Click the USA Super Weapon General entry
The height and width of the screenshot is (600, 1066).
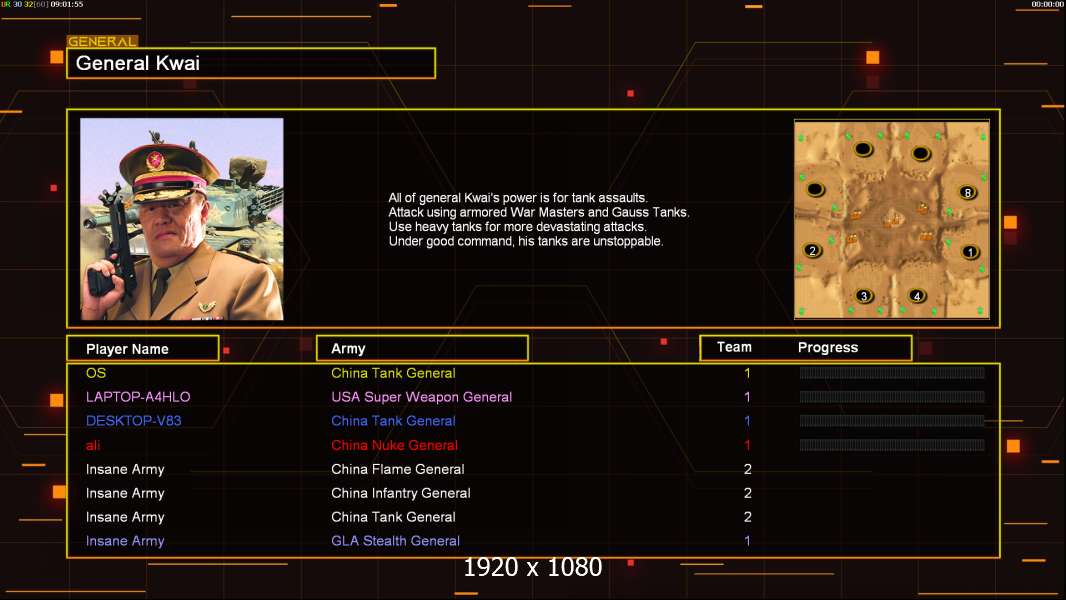[x=421, y=397]
